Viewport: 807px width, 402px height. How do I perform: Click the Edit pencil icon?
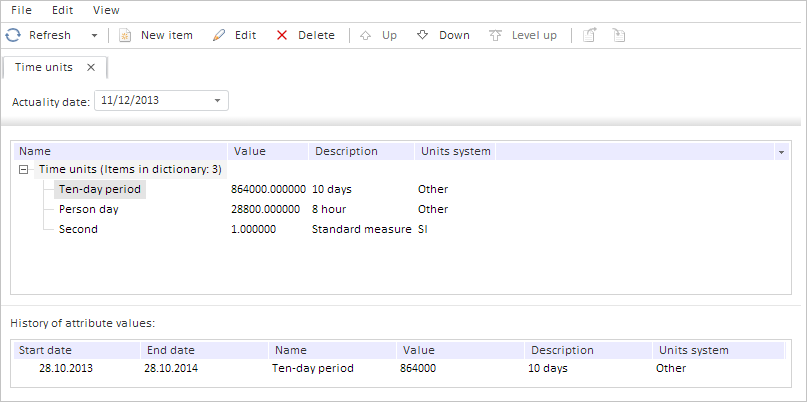click(x=219, y=35)
